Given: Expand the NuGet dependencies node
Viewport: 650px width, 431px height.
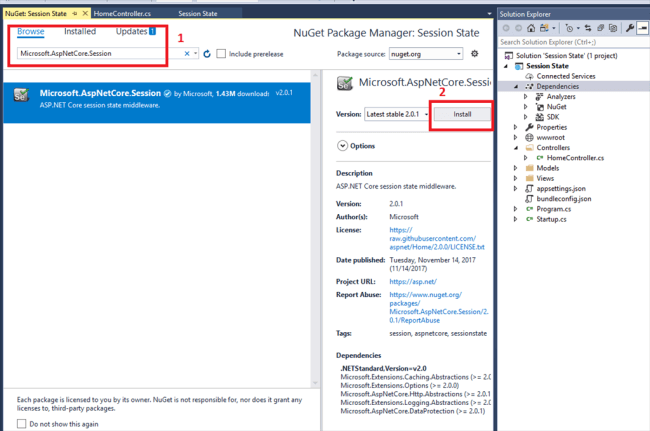Looking at the screenshot, I should click(x=525, y=107).
